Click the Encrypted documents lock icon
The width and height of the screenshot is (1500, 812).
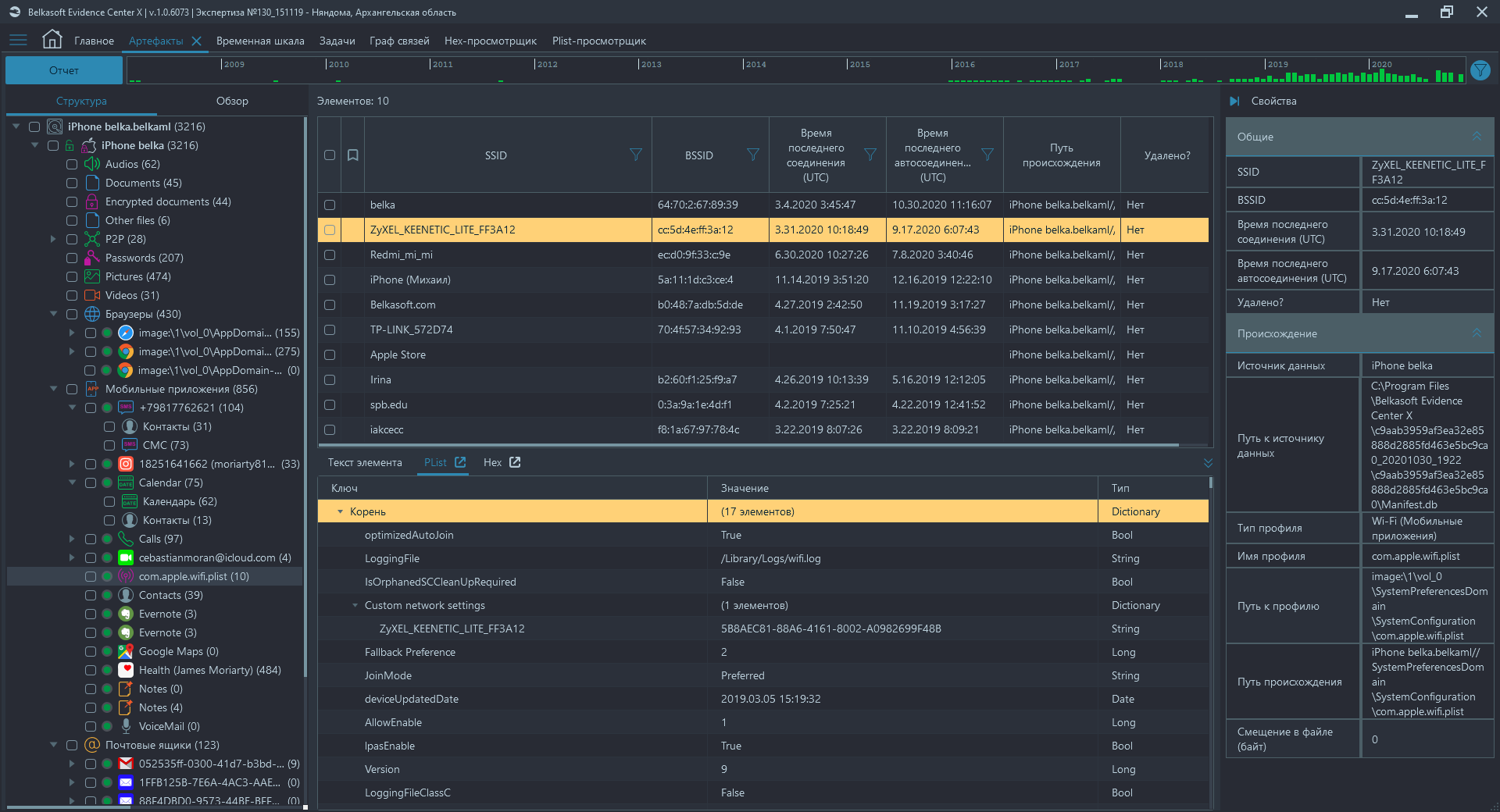[92, 201]
